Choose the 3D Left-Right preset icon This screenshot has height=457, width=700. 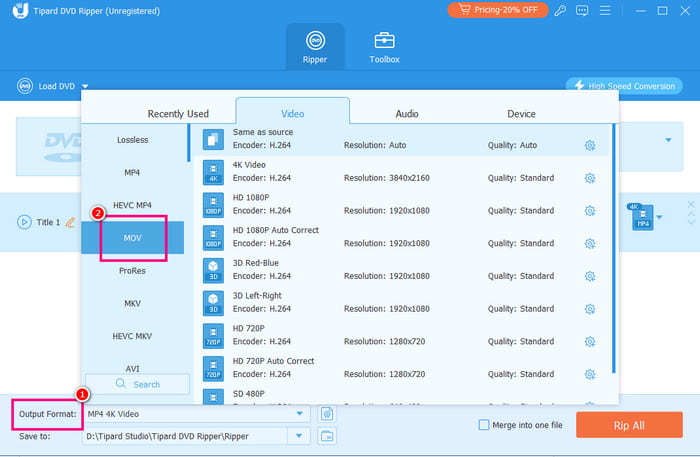(x=213, y=303)
